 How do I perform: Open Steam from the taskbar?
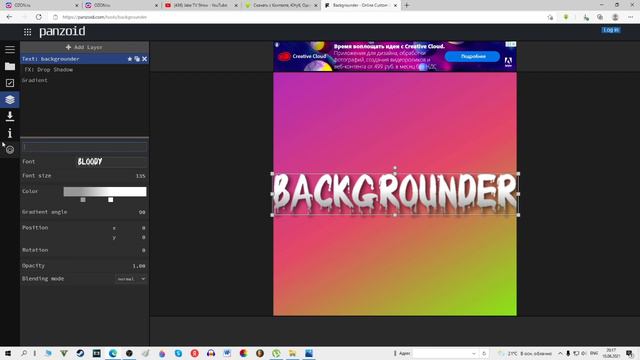[80, 353]
